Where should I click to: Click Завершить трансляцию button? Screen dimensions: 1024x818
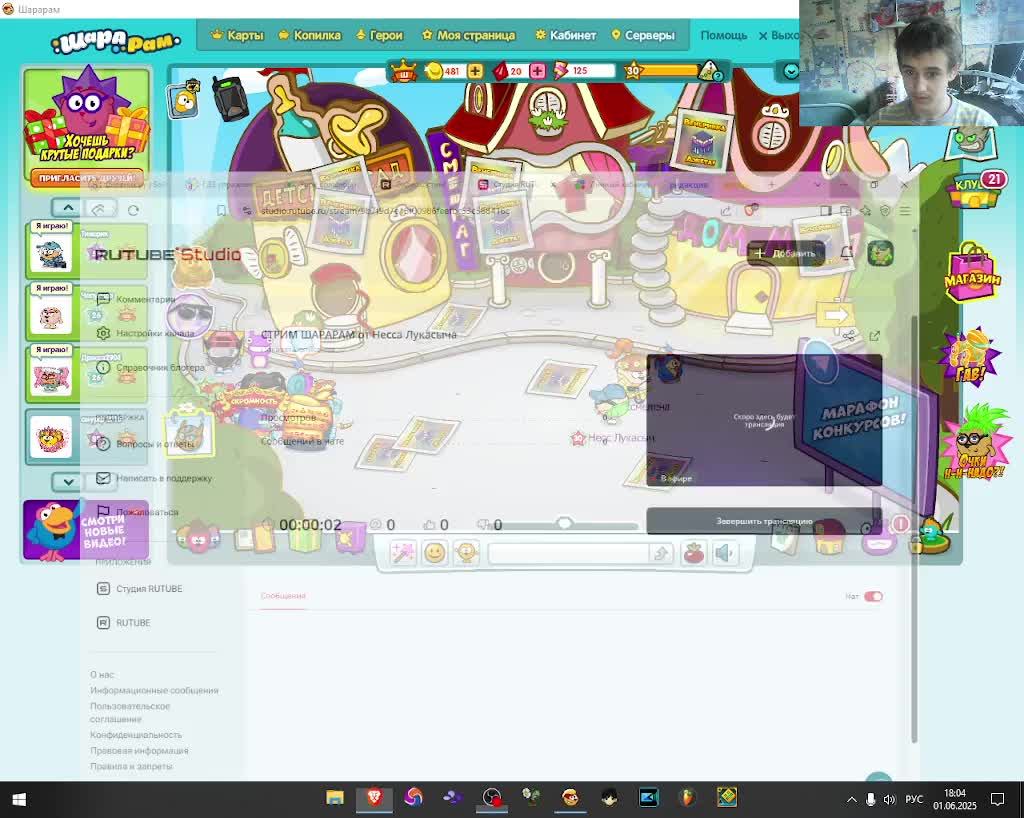[764, 521]
